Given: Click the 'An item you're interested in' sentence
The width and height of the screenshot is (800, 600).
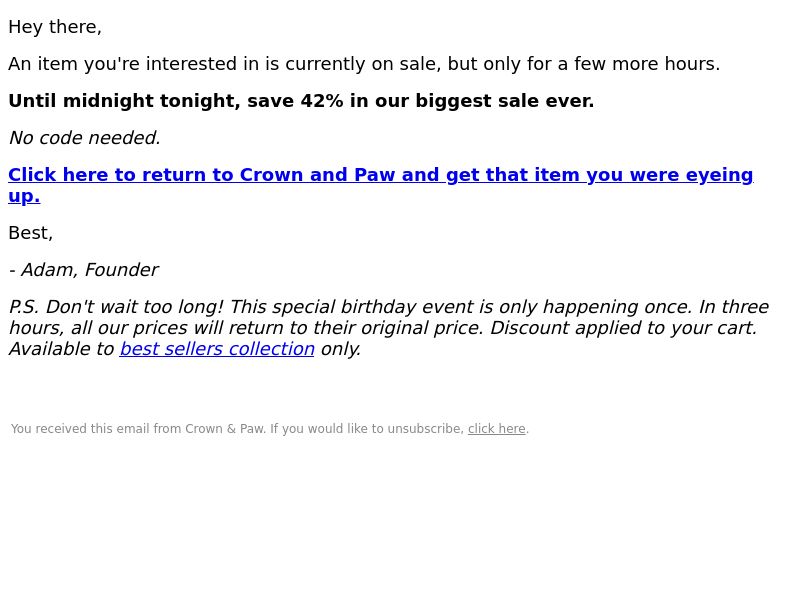Looking at the screenshot, I should point(364,64).
